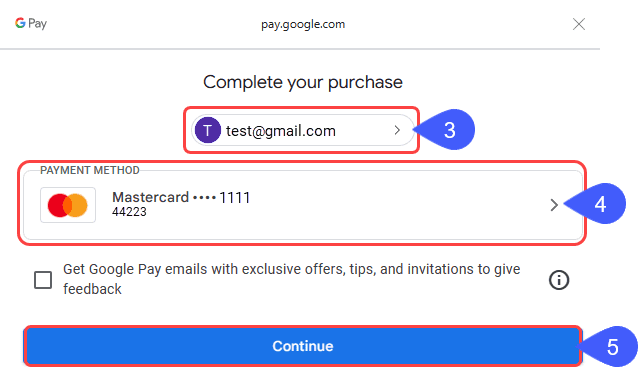Screen dimensions: 639x388
Task: Enable Google Pay emails checkbox
Action: [43, 280]
